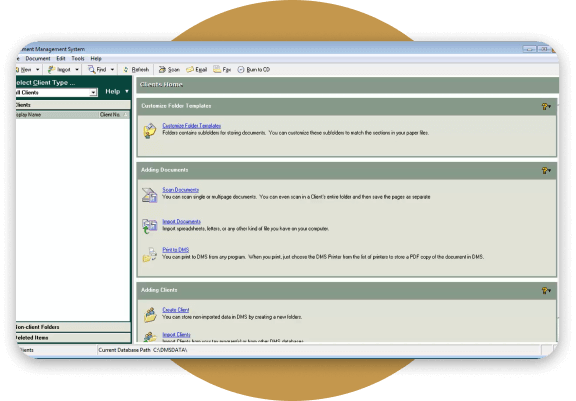The width and height of the screenshot is (576, 401).
Task: Click the Fax toolbar icon
Action: 217,69
